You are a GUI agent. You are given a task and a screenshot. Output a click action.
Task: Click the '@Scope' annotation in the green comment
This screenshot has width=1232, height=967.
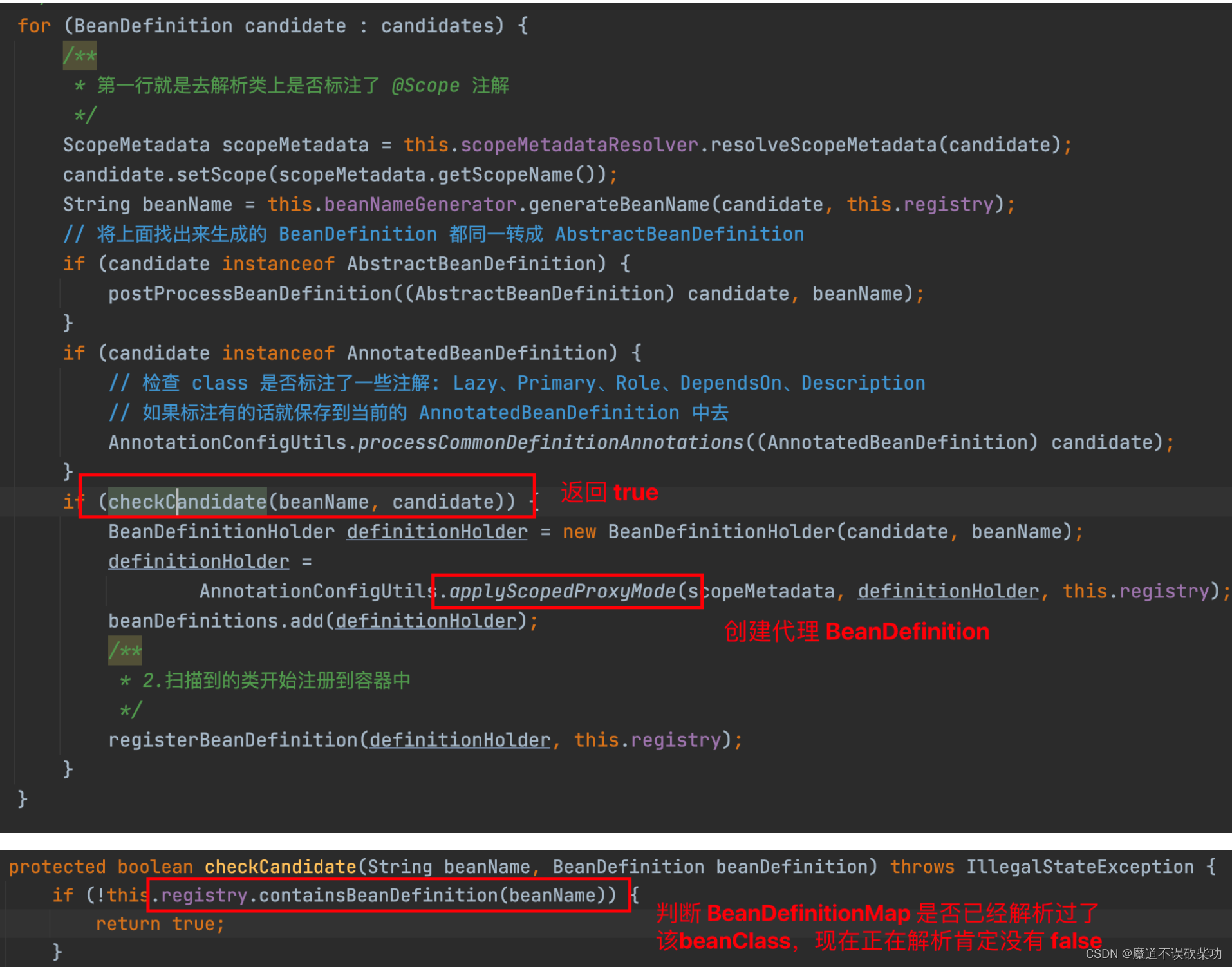pyautogui.click(x=425, y=86)
